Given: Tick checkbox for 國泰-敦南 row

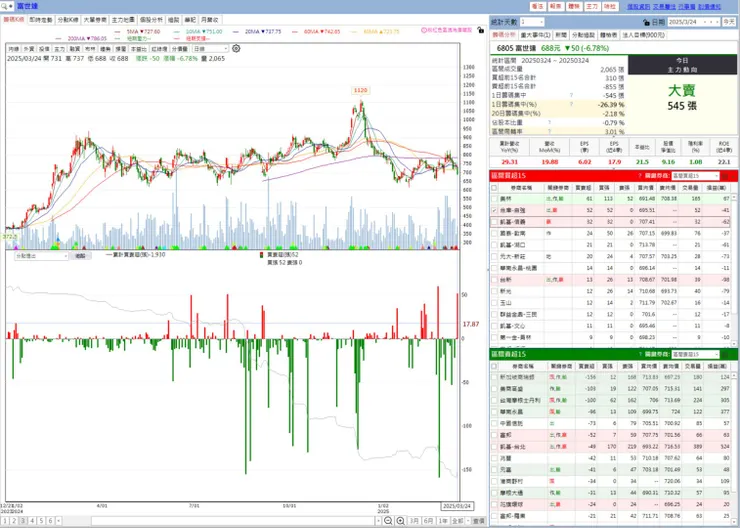Looking at the screenshot, I should (x=494, y=233).
